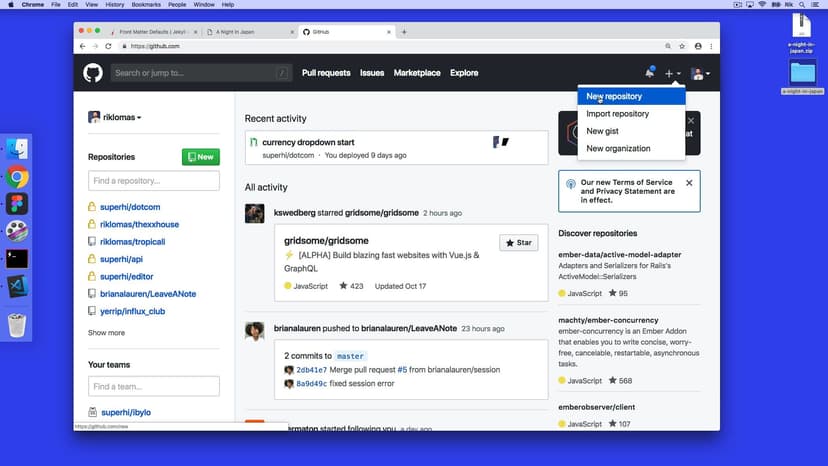828x466 pixels.
Task: Click the Figma icon in the dock
Action: click(x=17, y=204)
